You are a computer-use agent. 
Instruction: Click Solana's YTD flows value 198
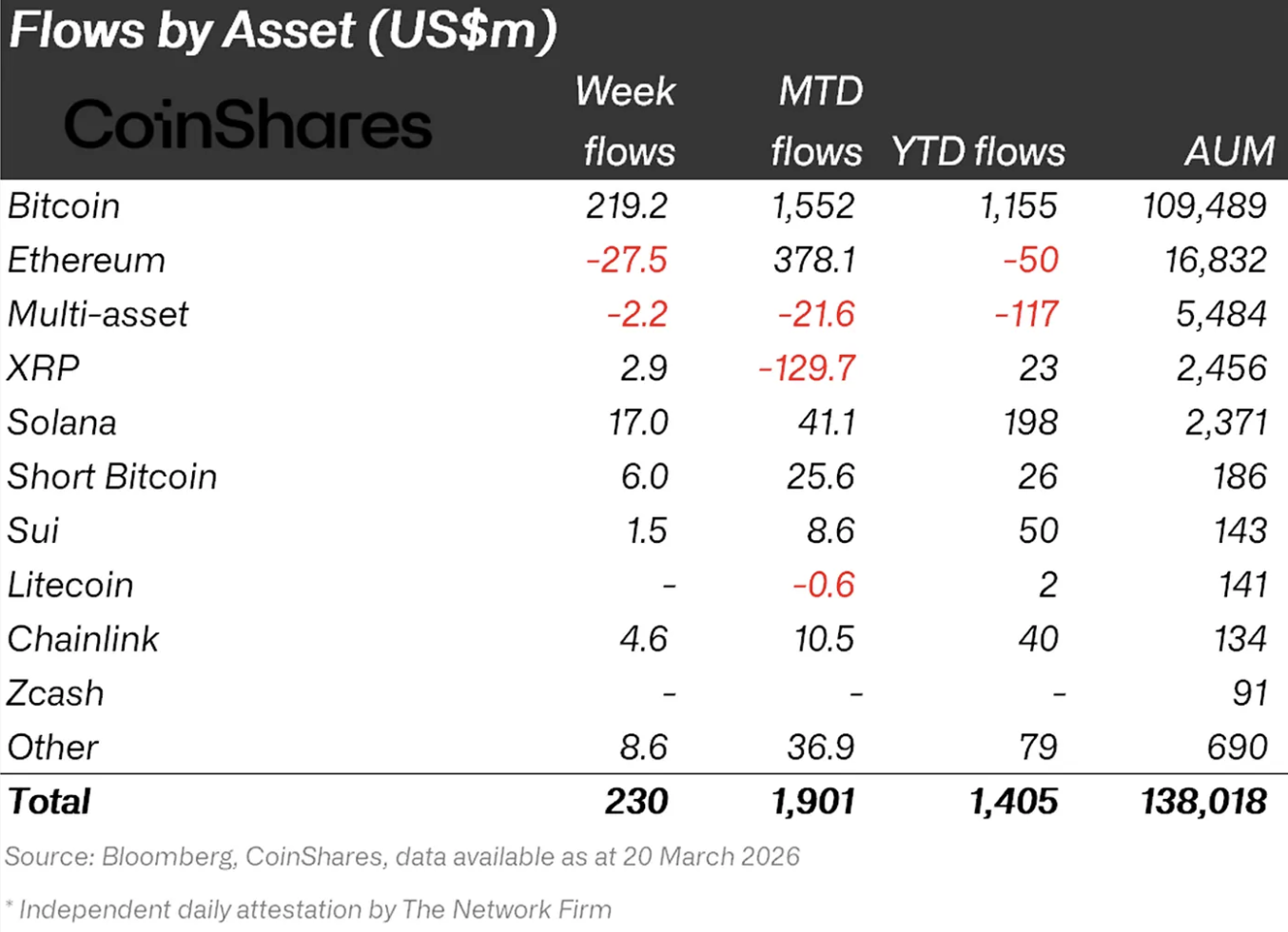coord(1030,423)
